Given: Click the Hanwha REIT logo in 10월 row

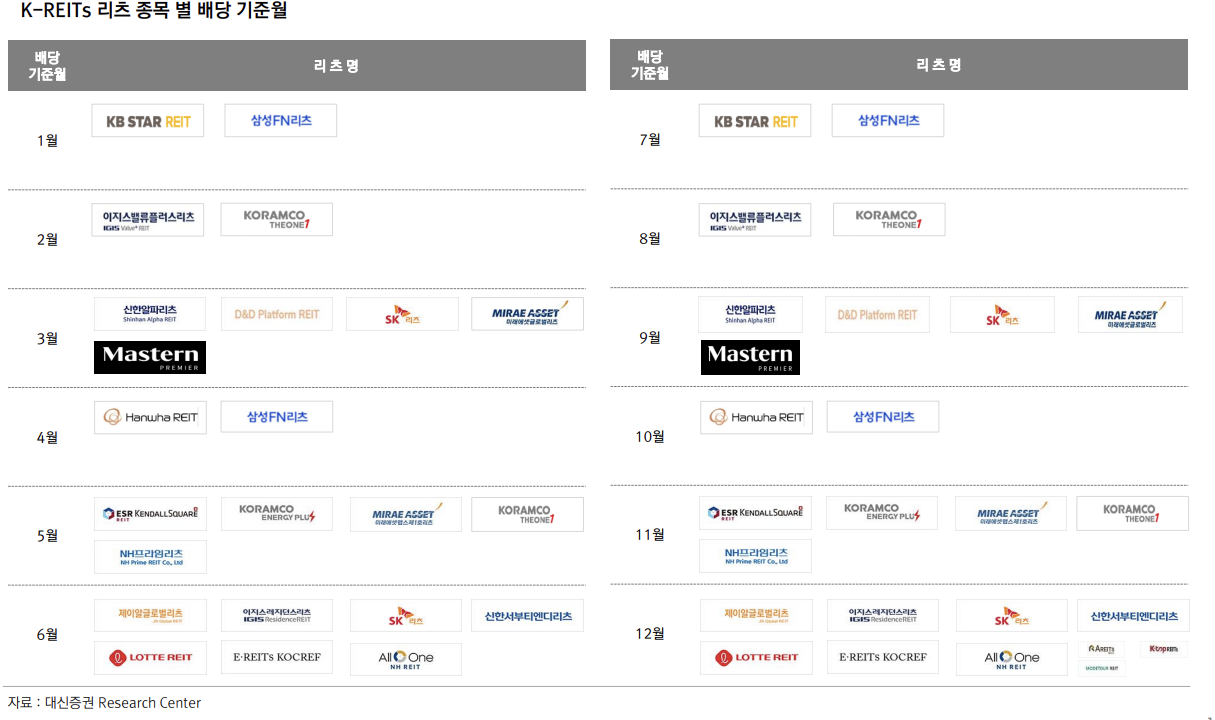Looking at the screenshot, I should [757, 418].
